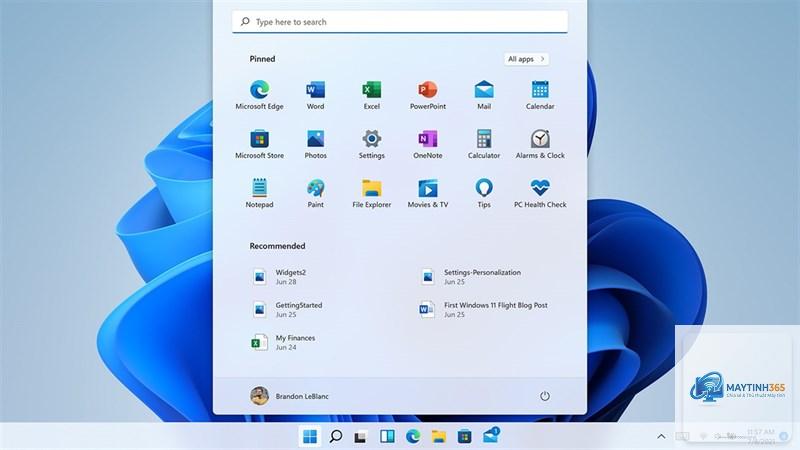Viewport: 800px width, 450px height.
Task: Open Microsoft Store from the taskbar
Action: click(464, 436)
